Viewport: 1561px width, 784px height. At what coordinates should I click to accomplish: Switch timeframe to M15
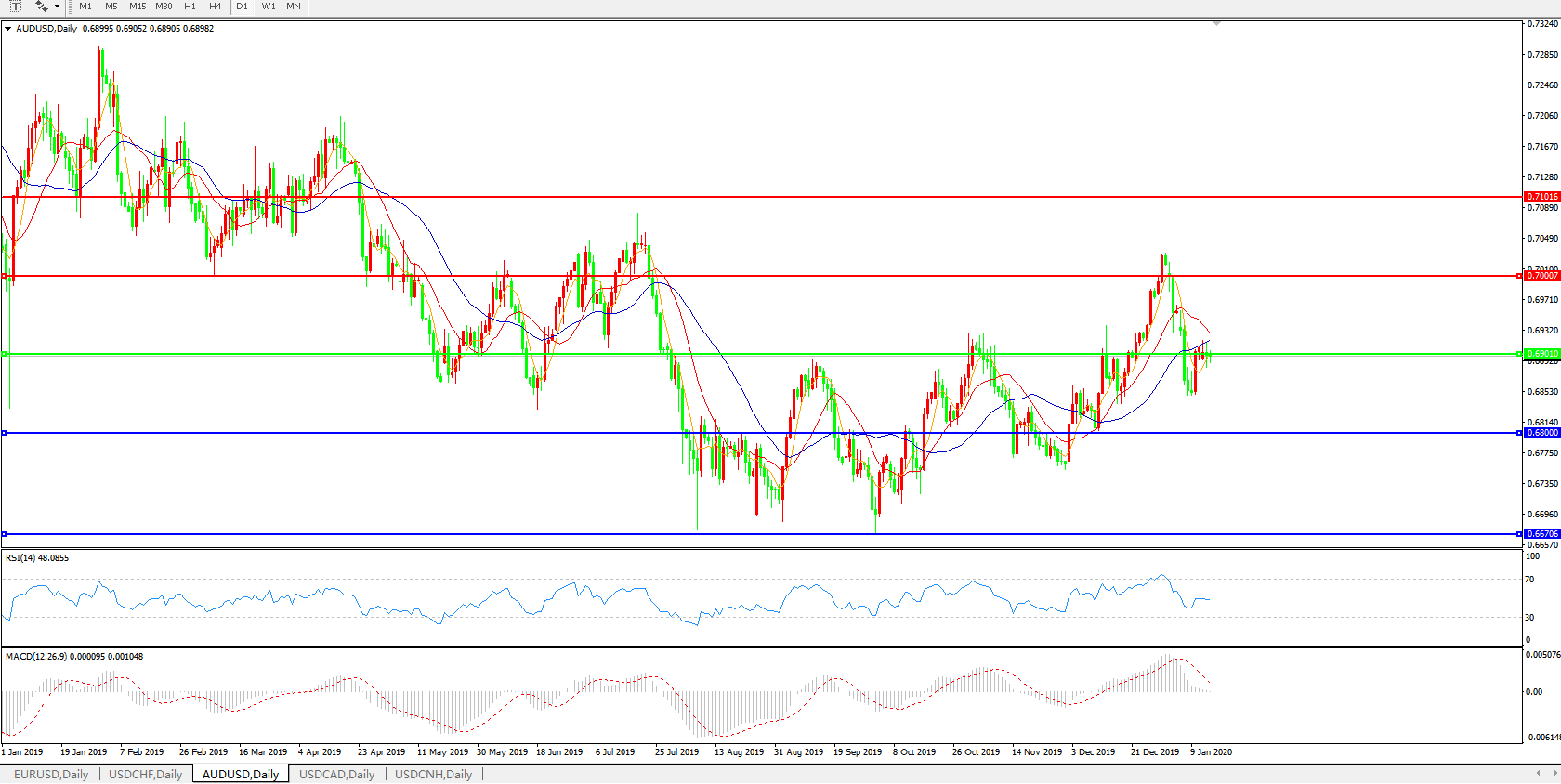138,7
